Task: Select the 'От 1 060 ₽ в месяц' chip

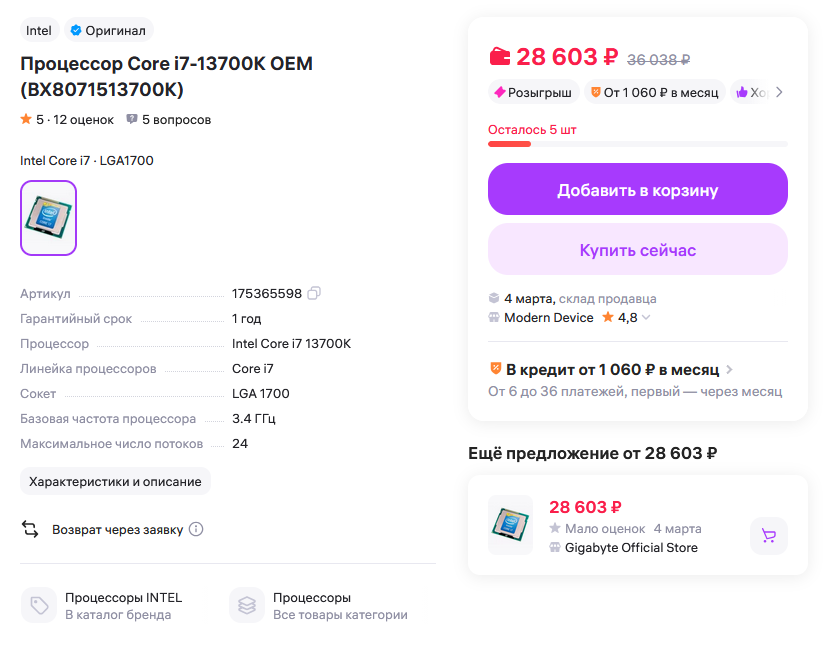Action: (x=654, y=92)
